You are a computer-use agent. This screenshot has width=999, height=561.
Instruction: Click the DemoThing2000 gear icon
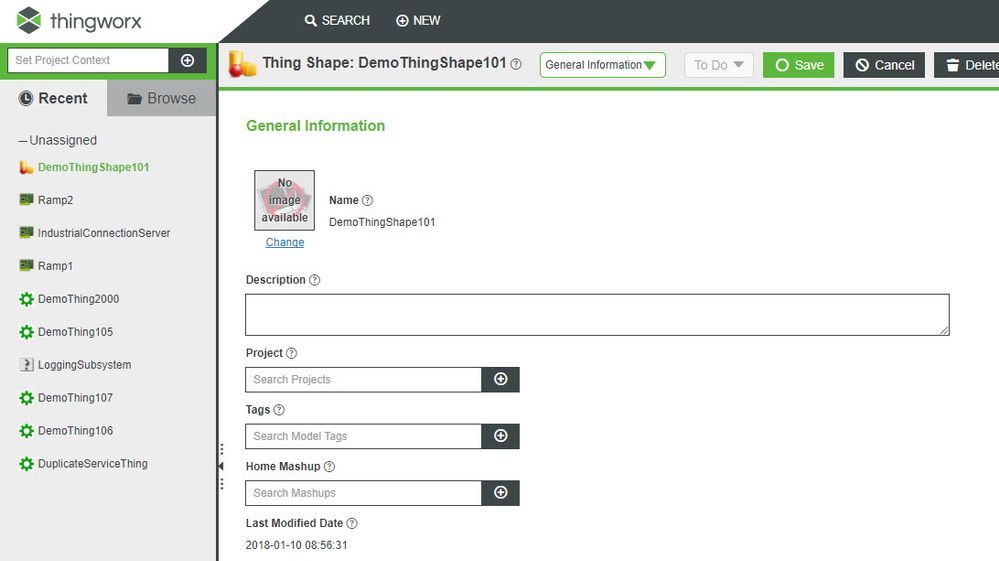pyautogui.click(x=26, y=299)
